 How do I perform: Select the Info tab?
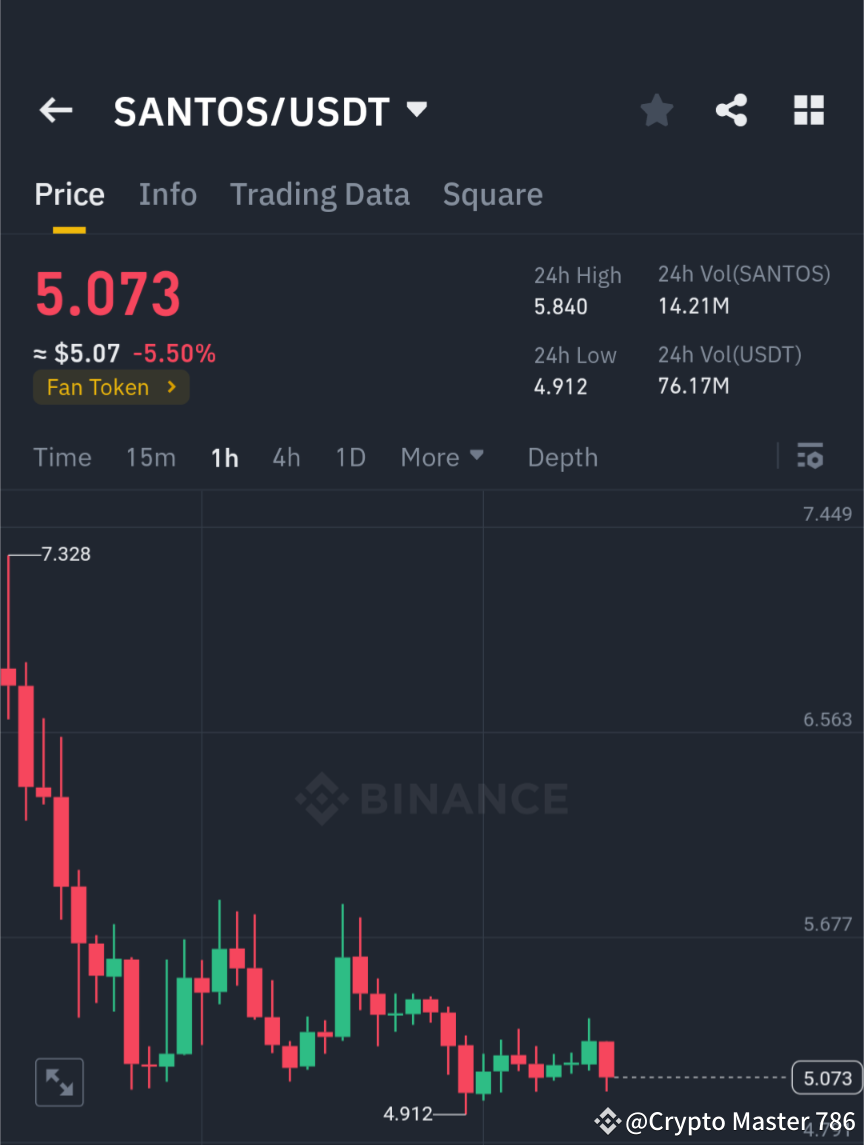[167, 194]
